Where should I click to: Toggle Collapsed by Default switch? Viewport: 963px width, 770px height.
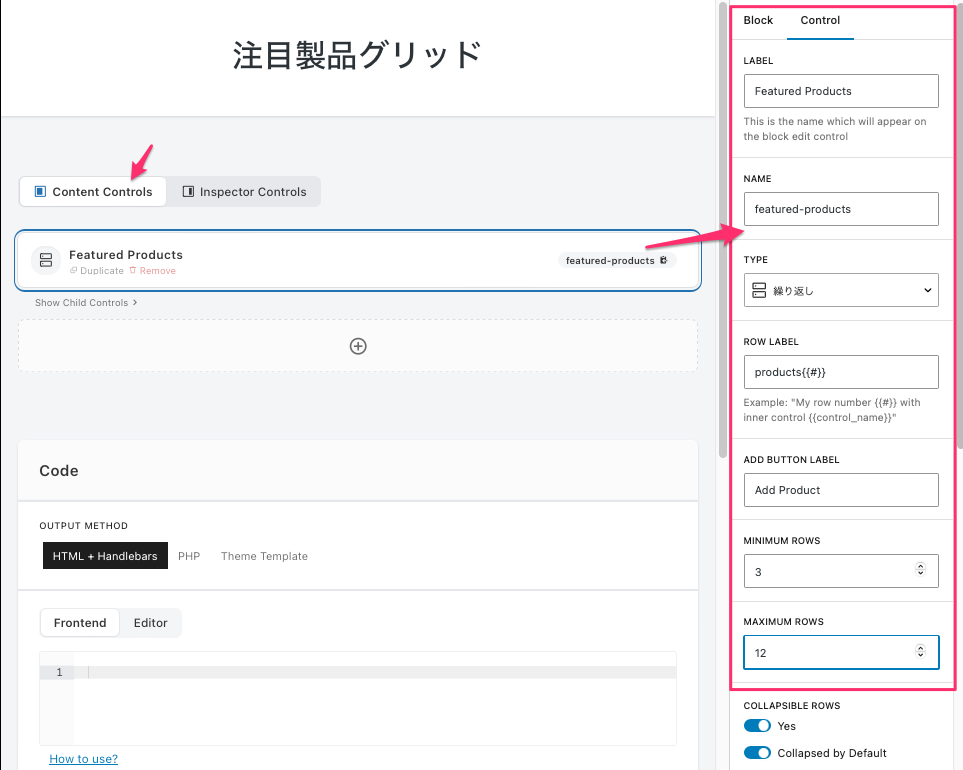point(757,753)
